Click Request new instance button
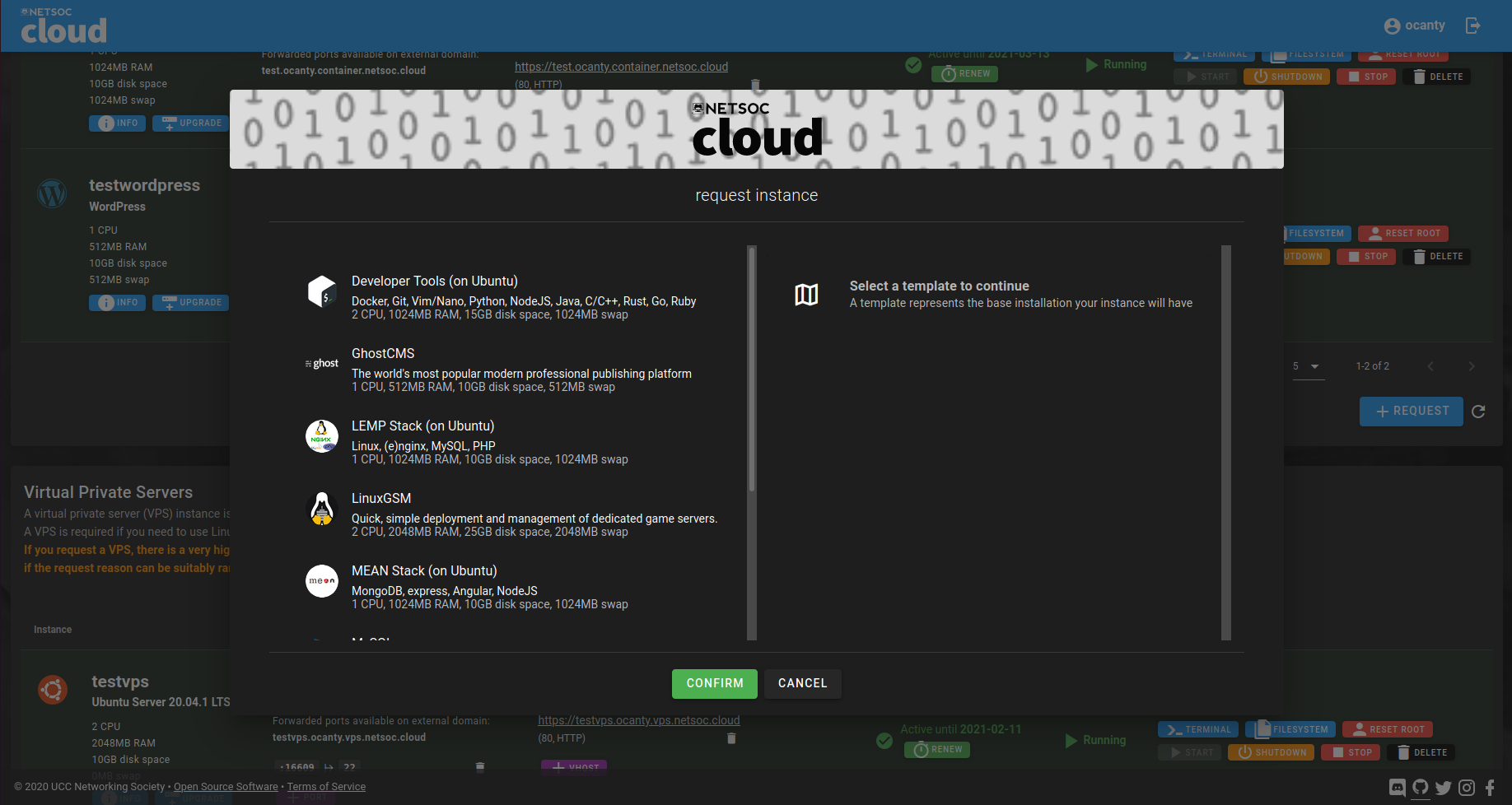This screenshot has height=805, width=1512. click(x=1412, y=412)
